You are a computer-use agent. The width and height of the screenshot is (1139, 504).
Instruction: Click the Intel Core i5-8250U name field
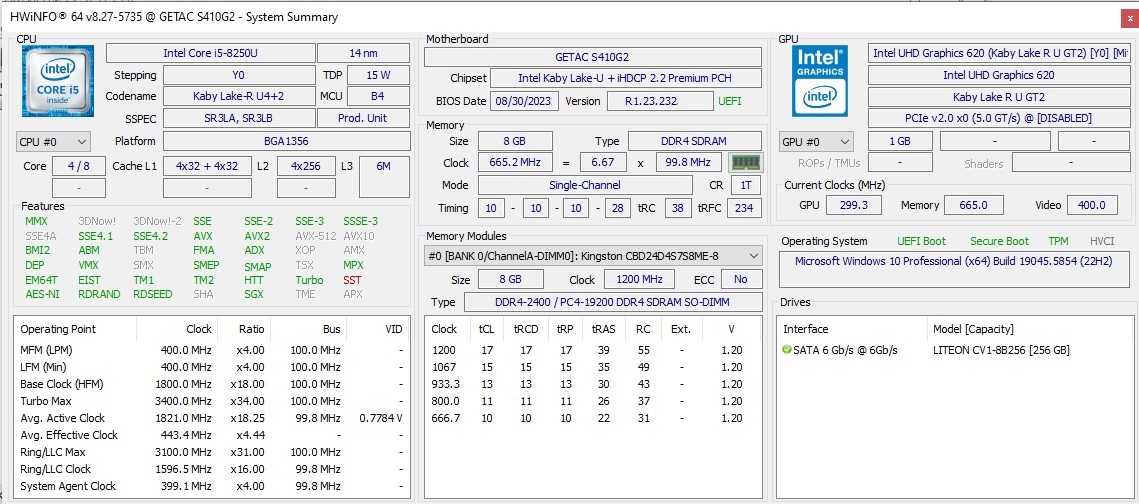pos(211,53)
